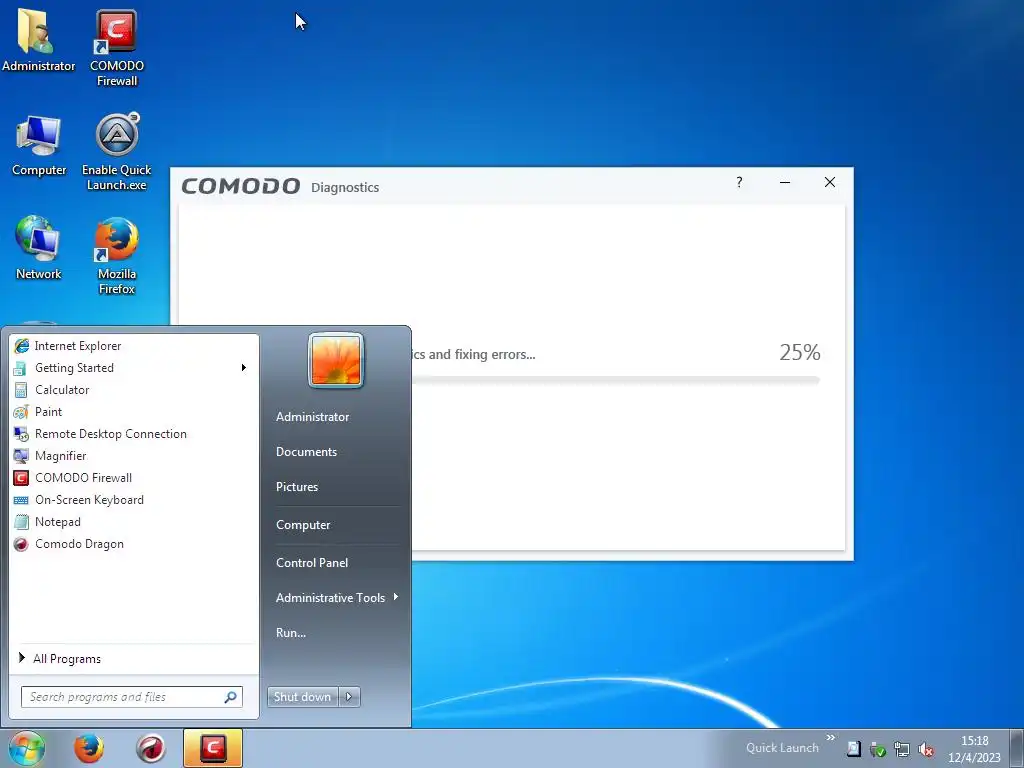1024x768 pixels.
Task: Click the diagnostics progress bar
Action: pyautogui.click(x=615, y=380)
